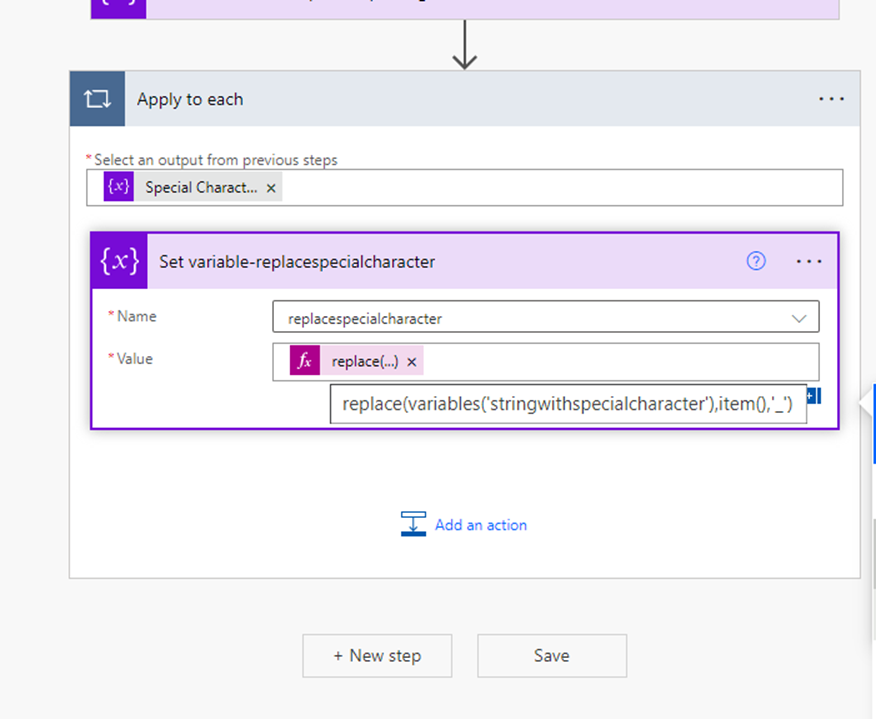Click the Special Charact... variable token icon

coord(119,187)
